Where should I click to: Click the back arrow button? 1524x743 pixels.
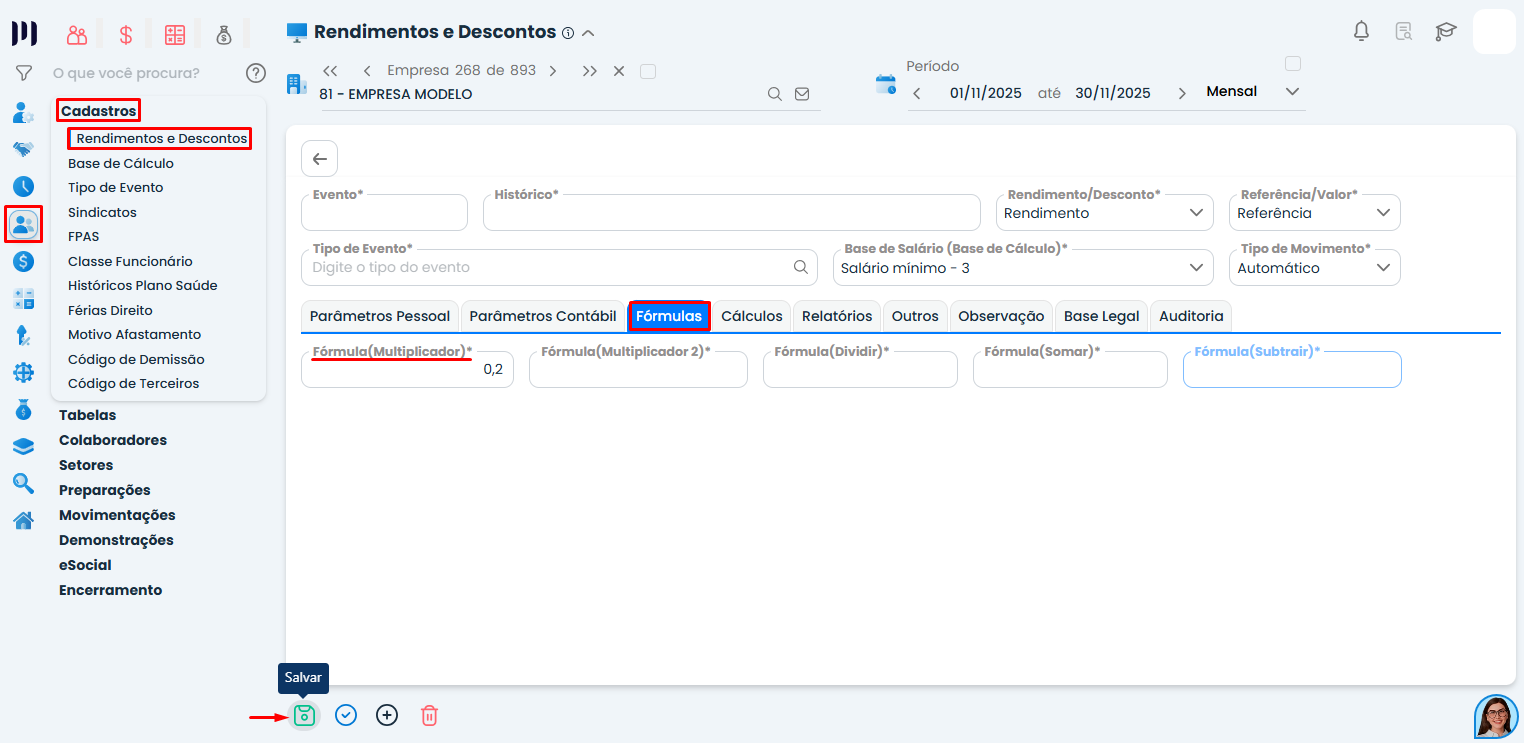(x=319, y=159)
